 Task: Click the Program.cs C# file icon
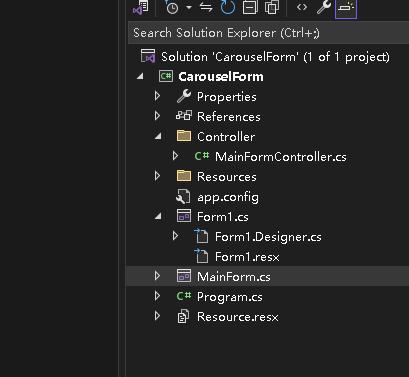[184, 296]
